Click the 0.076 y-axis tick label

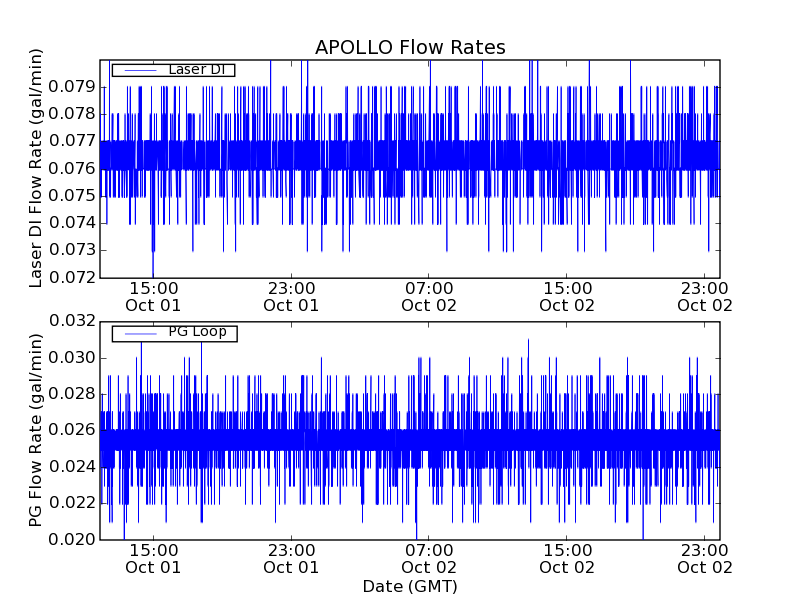[72, 168]
